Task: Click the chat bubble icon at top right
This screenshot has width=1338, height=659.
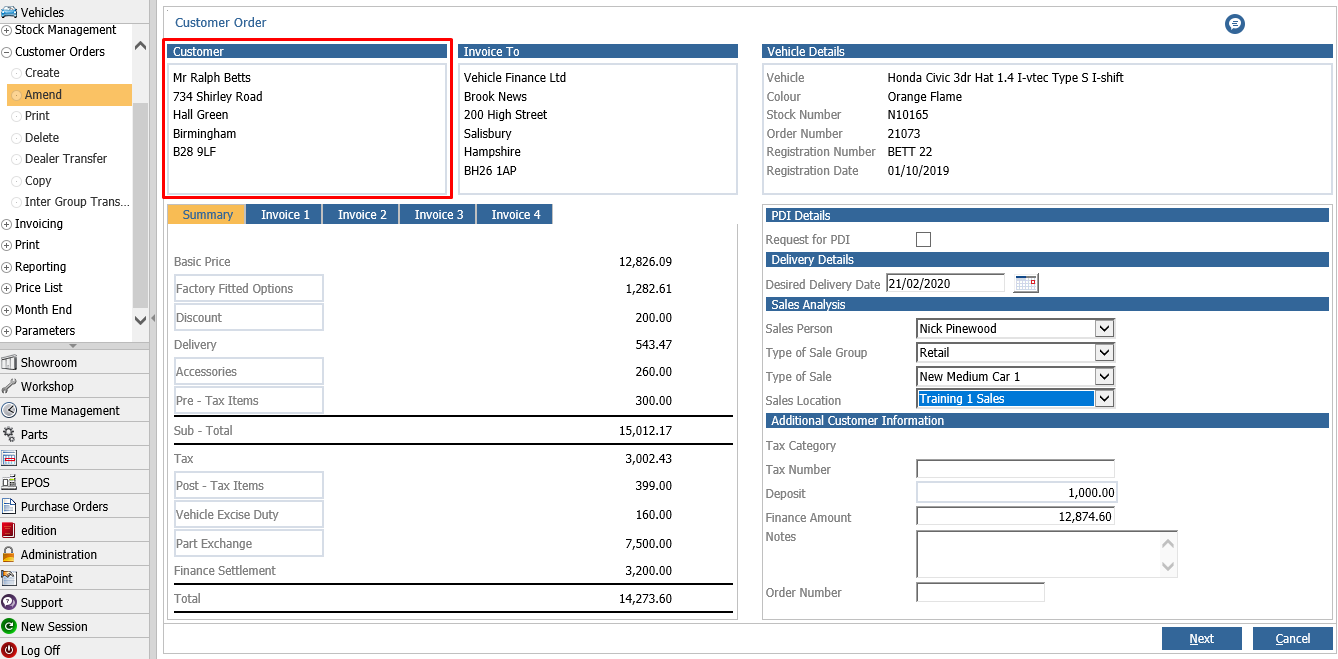Action: (x=1235, y=23)
